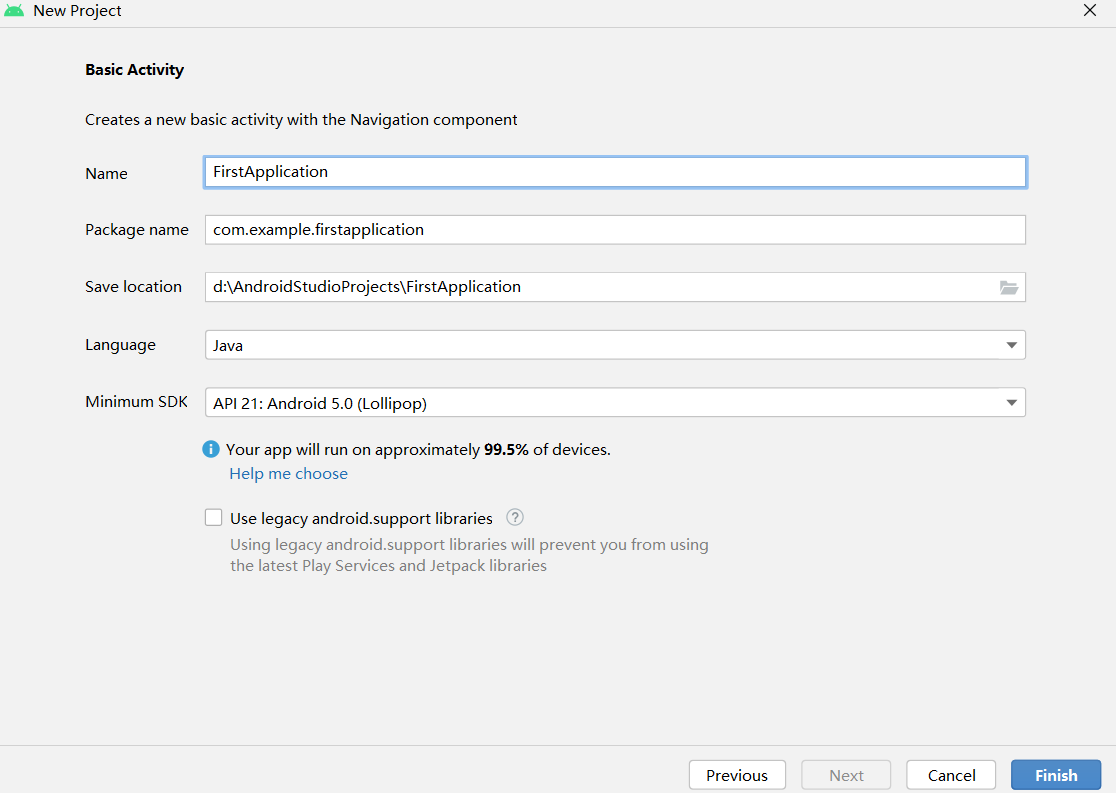The width and height of the screenshot is (1116, 793).
Task: Click the 99.5% device coverage text
Action: [506, 450]
